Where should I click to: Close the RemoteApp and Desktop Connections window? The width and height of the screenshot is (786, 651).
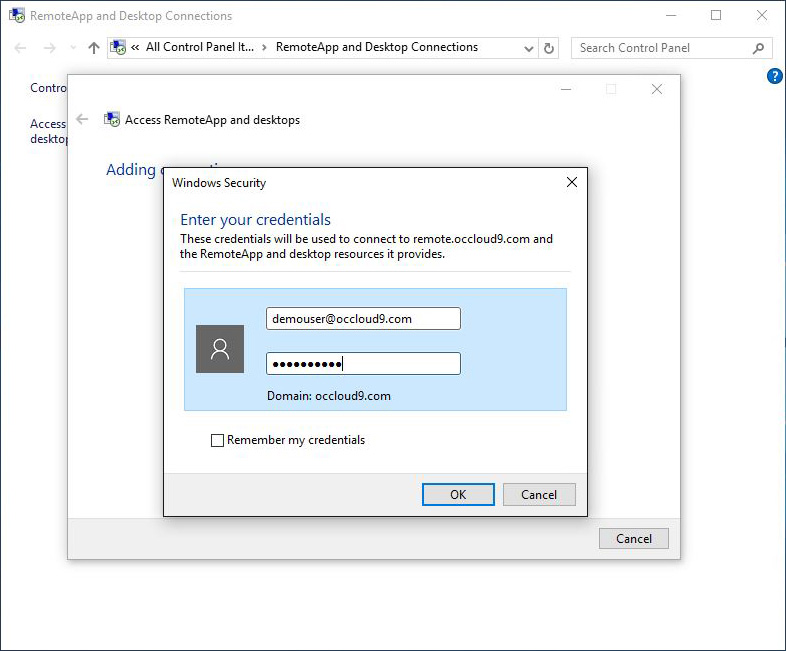pyautogui.click(x=762, y=15)
